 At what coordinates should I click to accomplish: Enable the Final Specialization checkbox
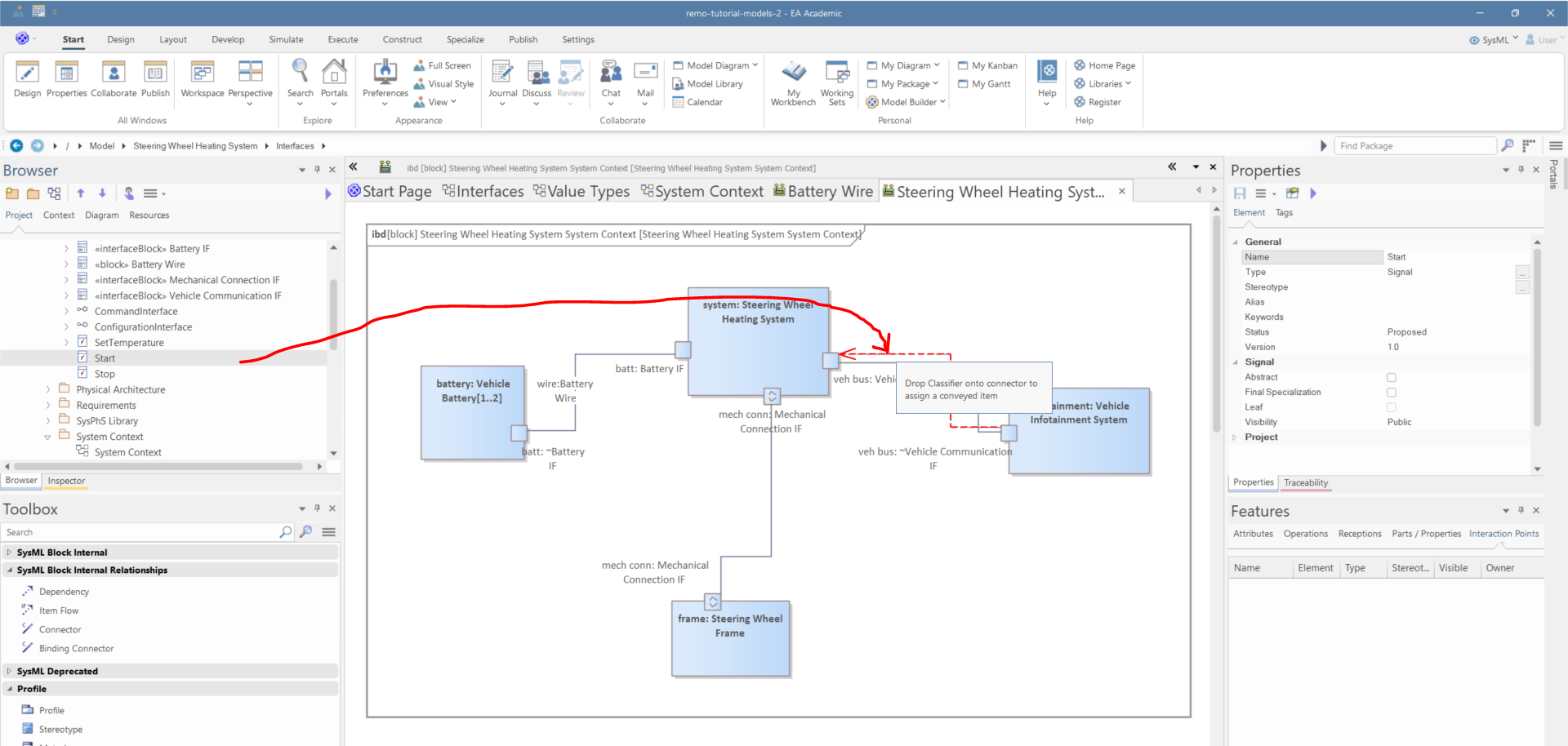coord(1392,393)
